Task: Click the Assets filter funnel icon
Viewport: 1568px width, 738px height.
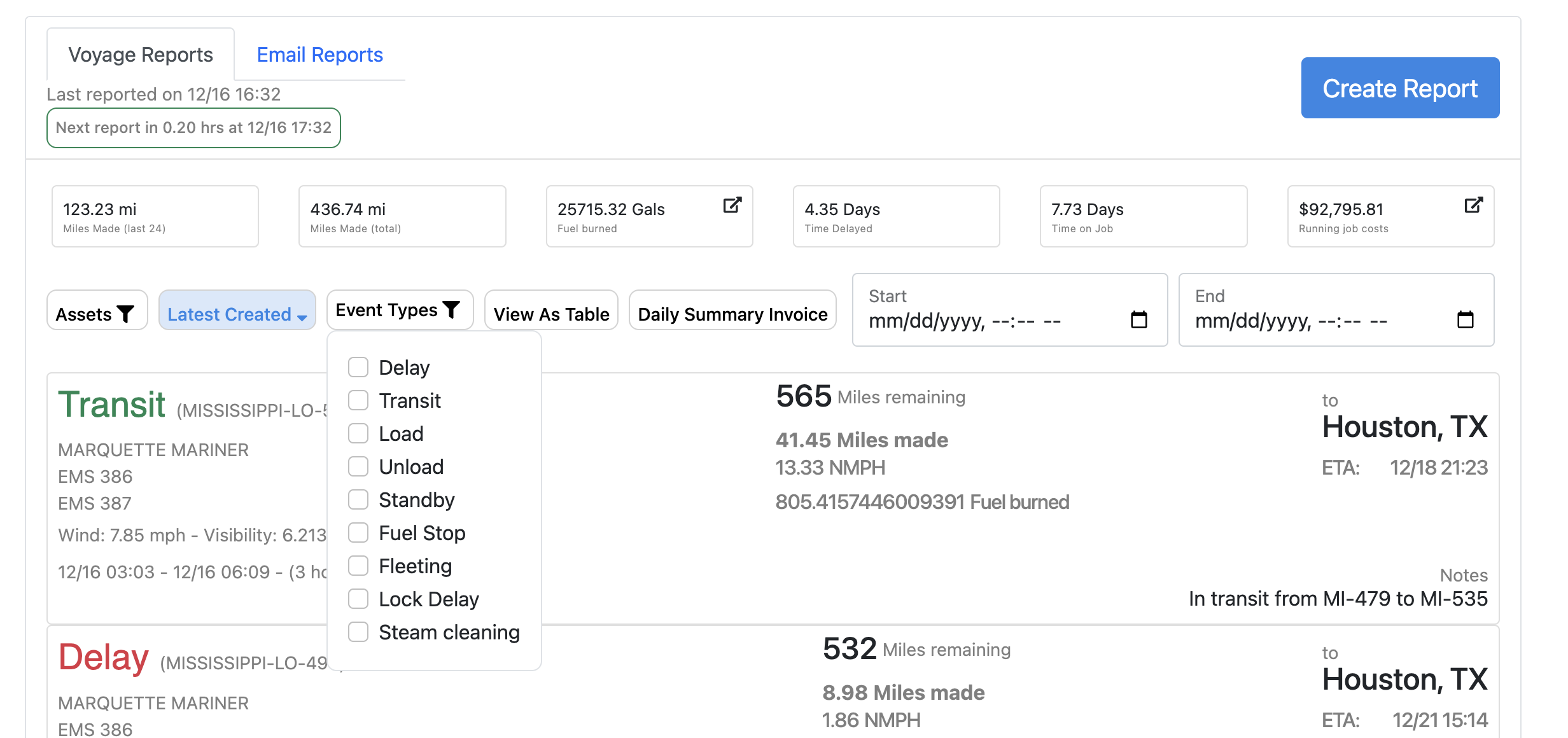Action: pyautogui.click(x=126, y=314)
